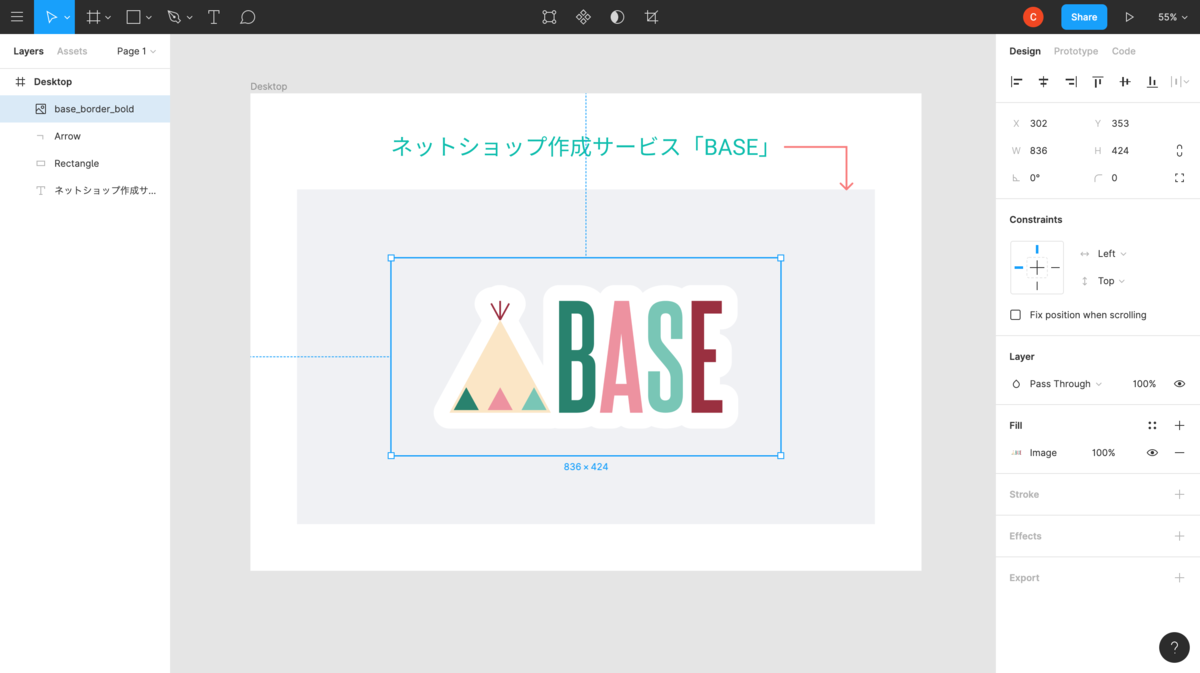Screen dimensions: 1200x673
Task: Select the Move tool
Action: point(50,17)
